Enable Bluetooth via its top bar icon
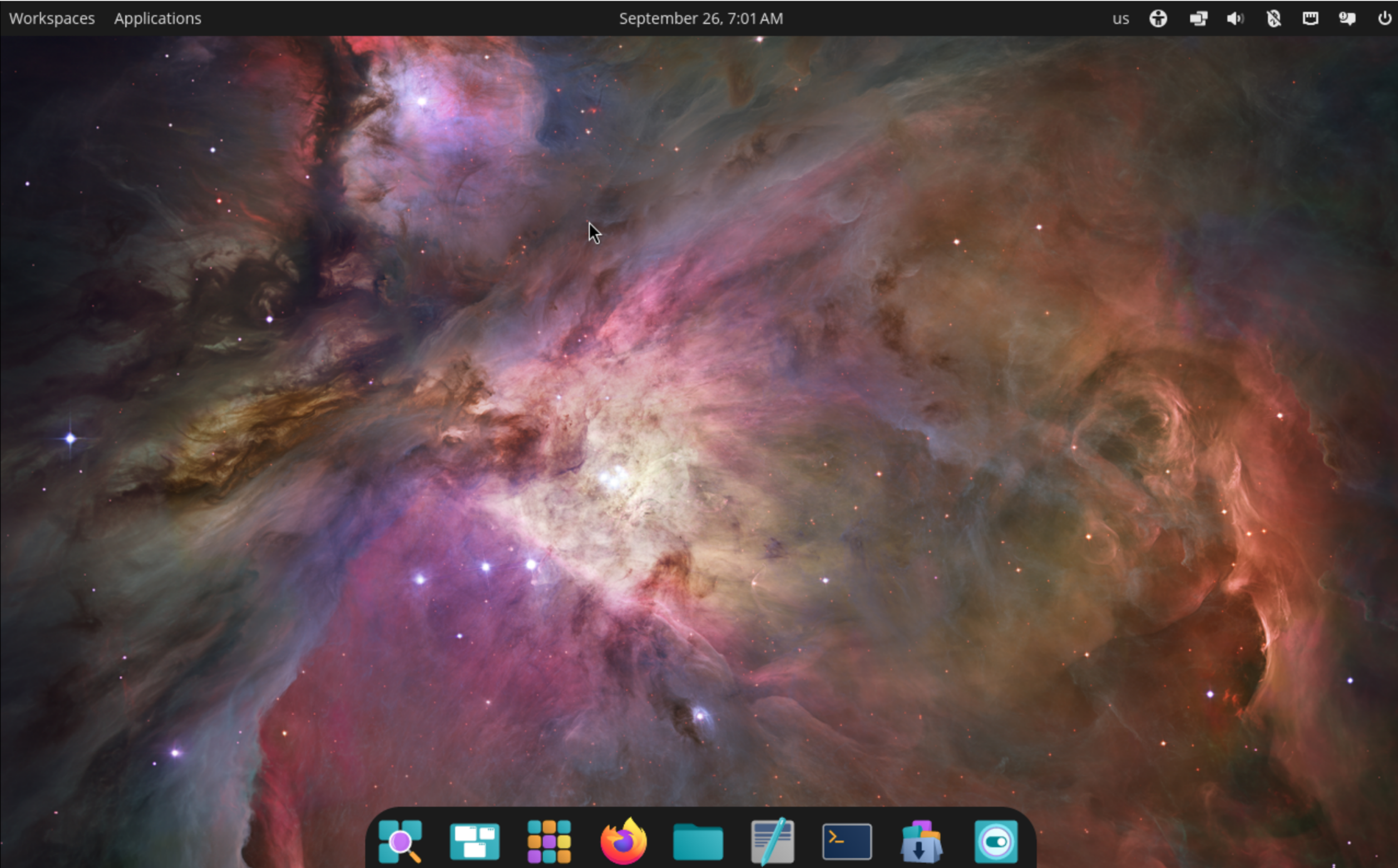 click(x=1273, y=18)
